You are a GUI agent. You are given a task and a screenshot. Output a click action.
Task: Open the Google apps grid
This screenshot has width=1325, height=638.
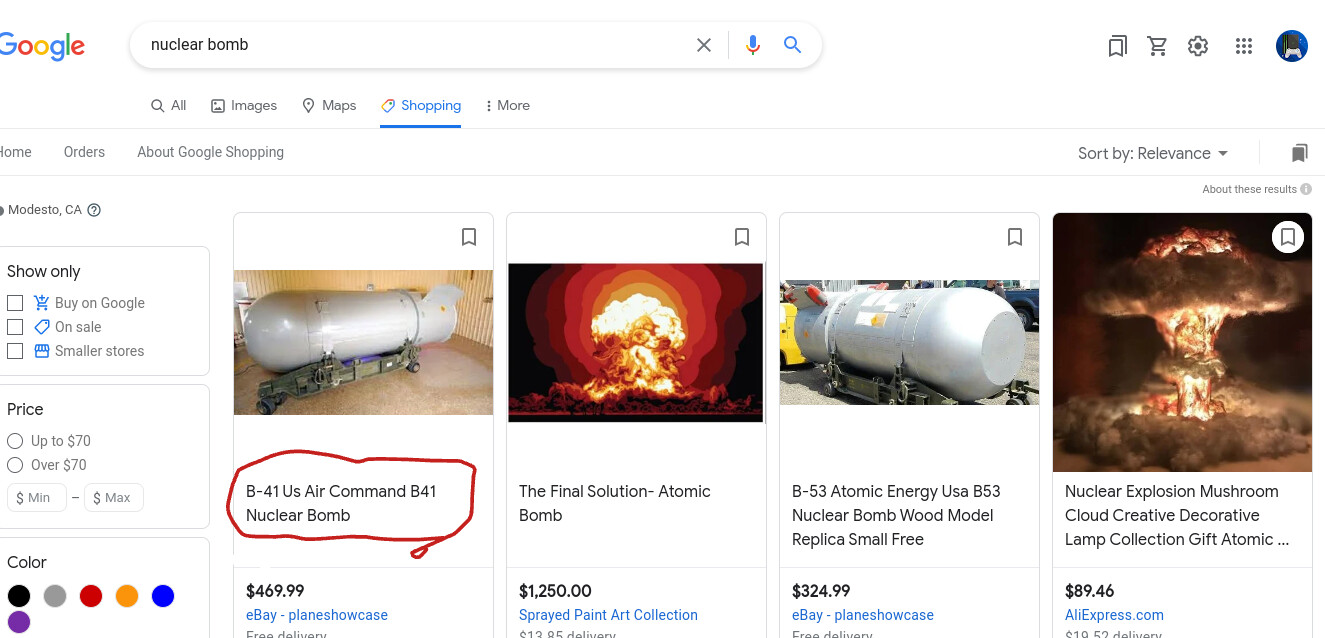(1244, 46)
